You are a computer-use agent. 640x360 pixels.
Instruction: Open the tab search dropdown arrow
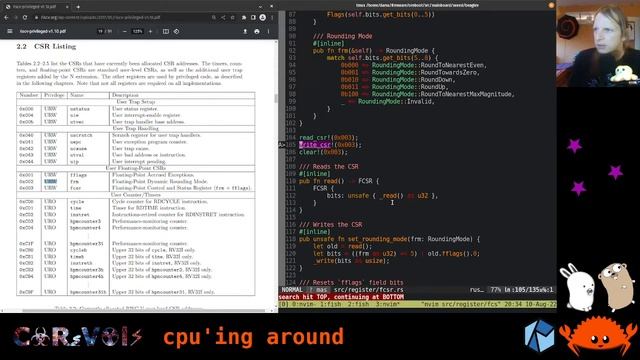(260, 7)
